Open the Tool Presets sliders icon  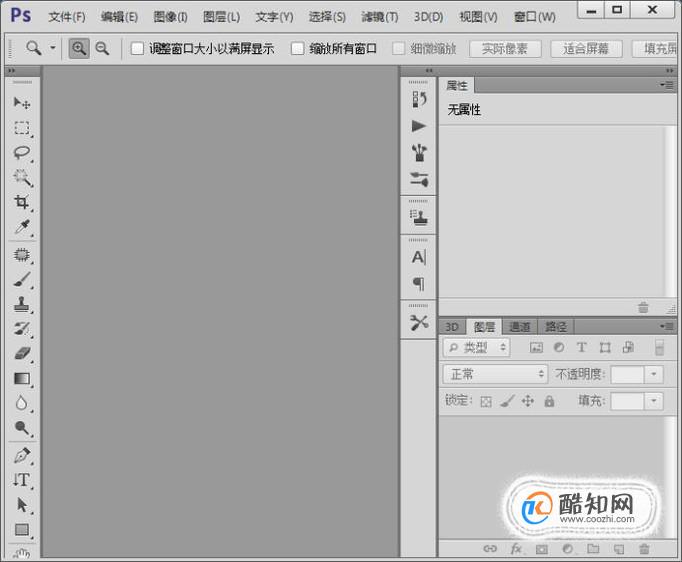click(x=419, y=179)
